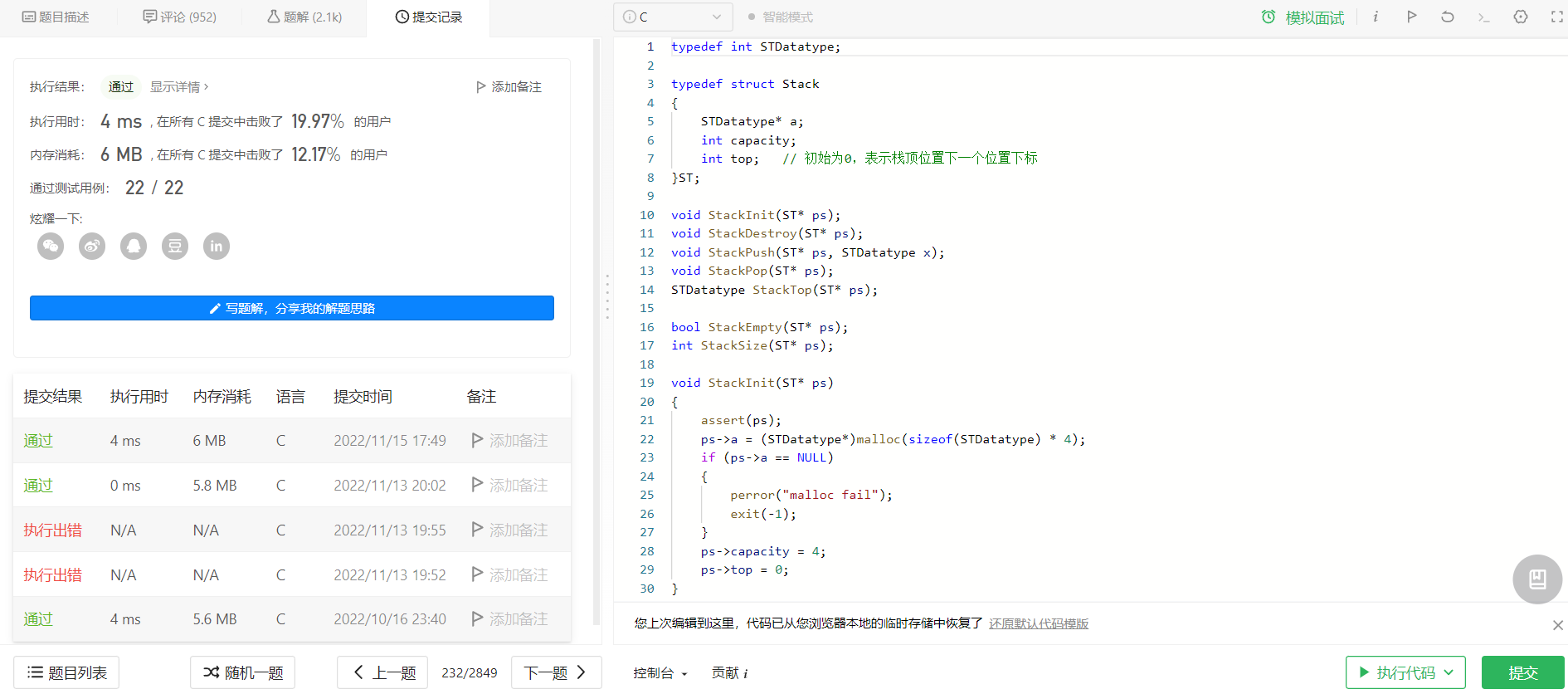The image size is (1568, 694).
Task: Open the C language dropdown
Action: coord(673,17)
